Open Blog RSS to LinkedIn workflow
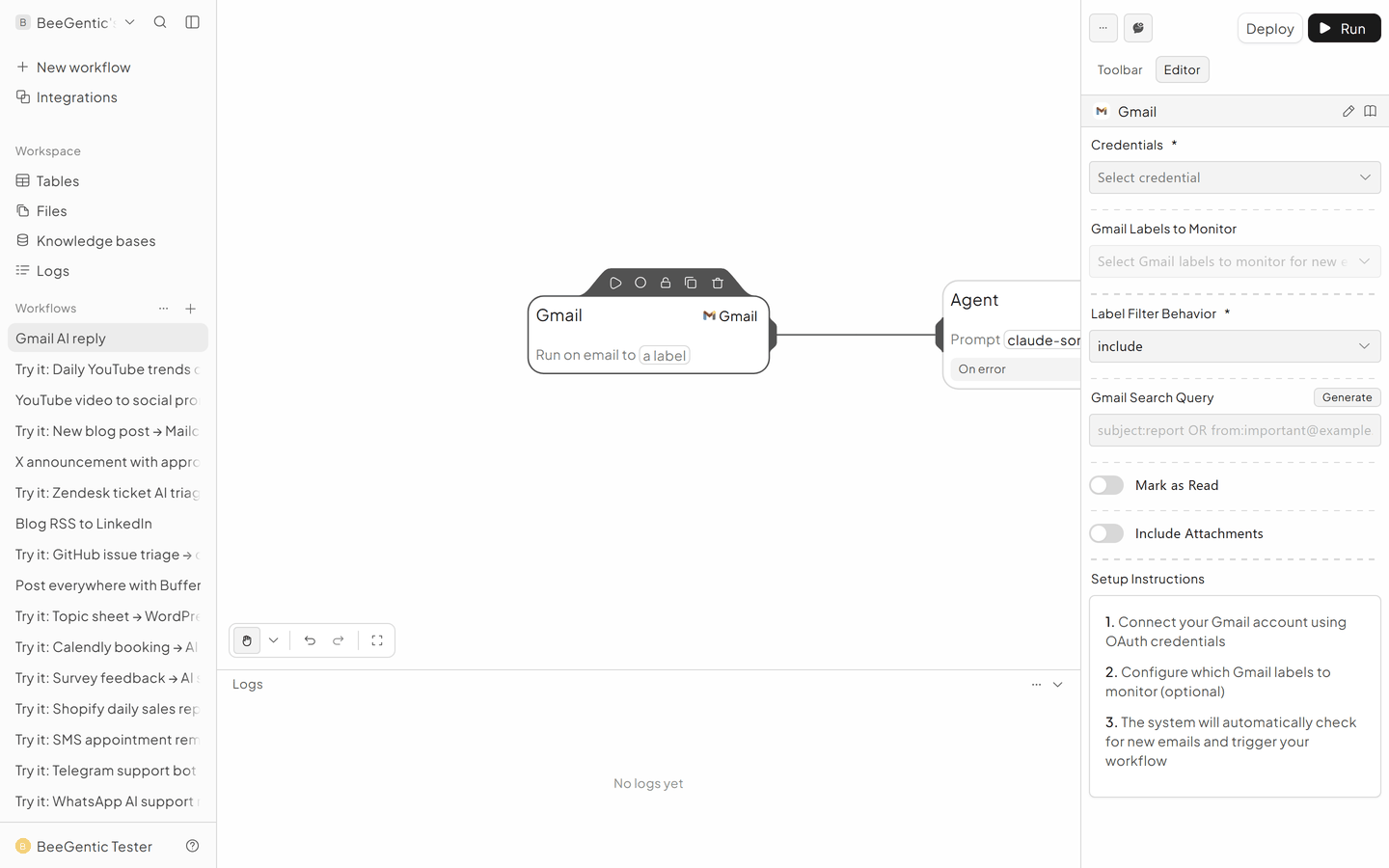The image size is (1389, 868). [x=108, y=524]
